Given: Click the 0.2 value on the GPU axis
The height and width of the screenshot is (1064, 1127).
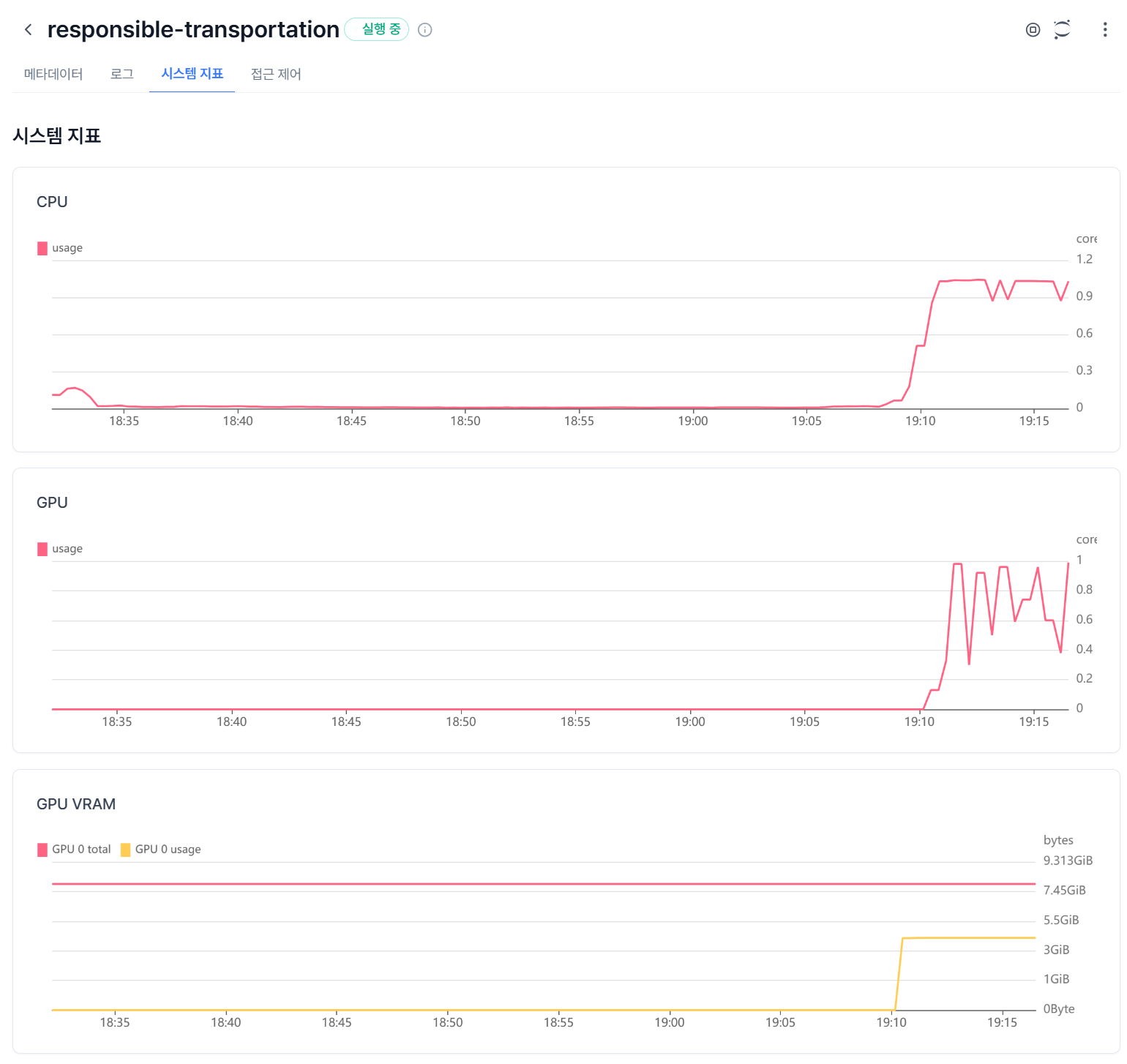Looking at the screenshot, I should coord(1085,678).
